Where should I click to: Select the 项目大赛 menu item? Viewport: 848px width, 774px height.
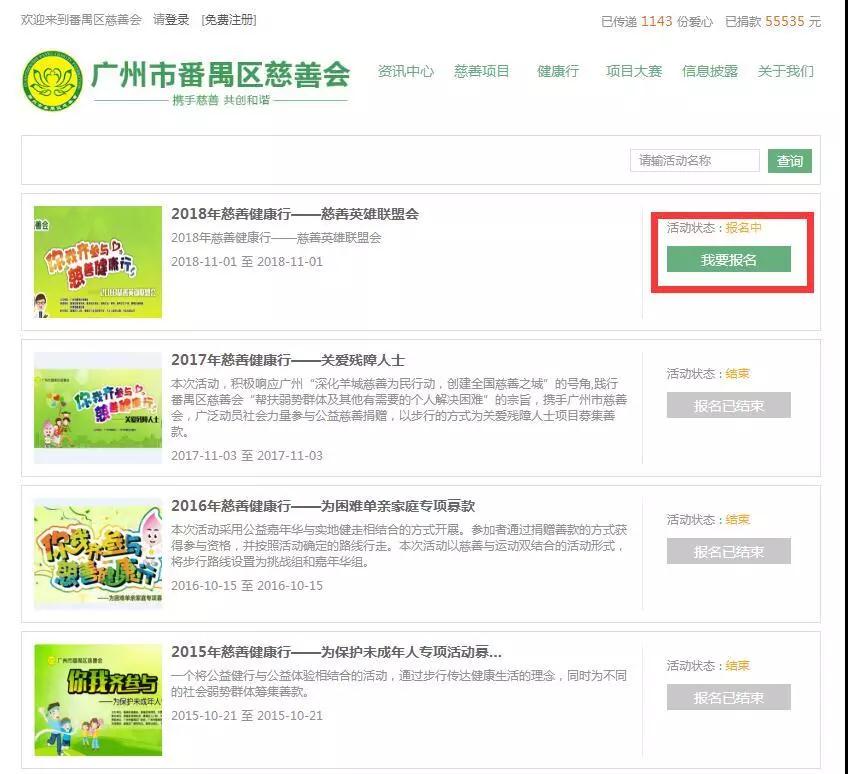(634, 71)
